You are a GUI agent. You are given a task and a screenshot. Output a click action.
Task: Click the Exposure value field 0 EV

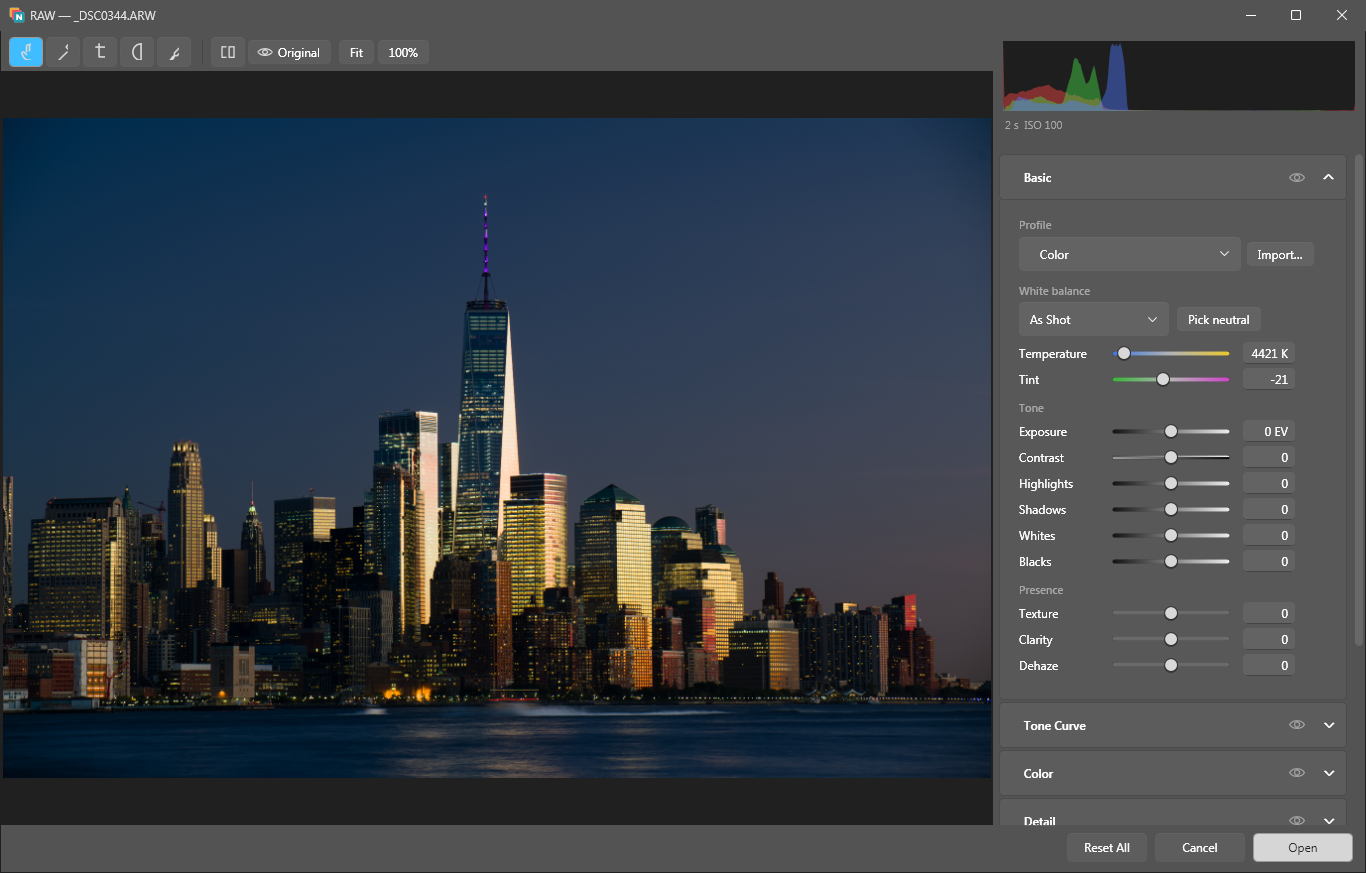pyautogui.click(x=1269, y=431)
